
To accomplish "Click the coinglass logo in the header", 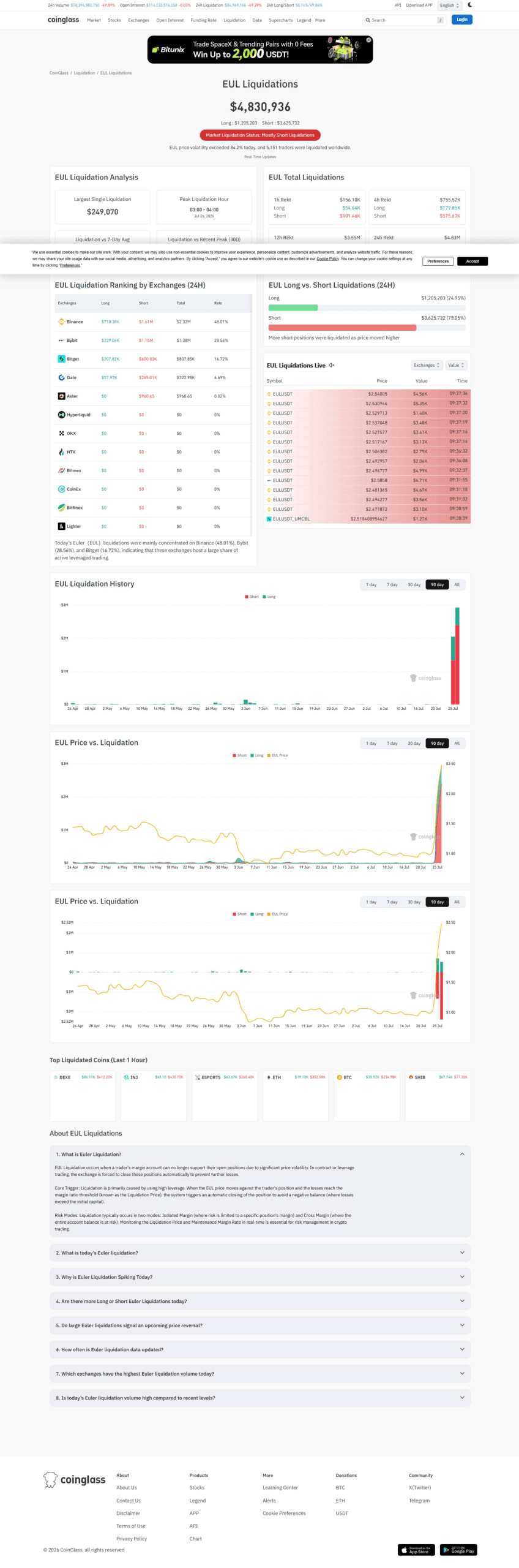I will 63,20.
